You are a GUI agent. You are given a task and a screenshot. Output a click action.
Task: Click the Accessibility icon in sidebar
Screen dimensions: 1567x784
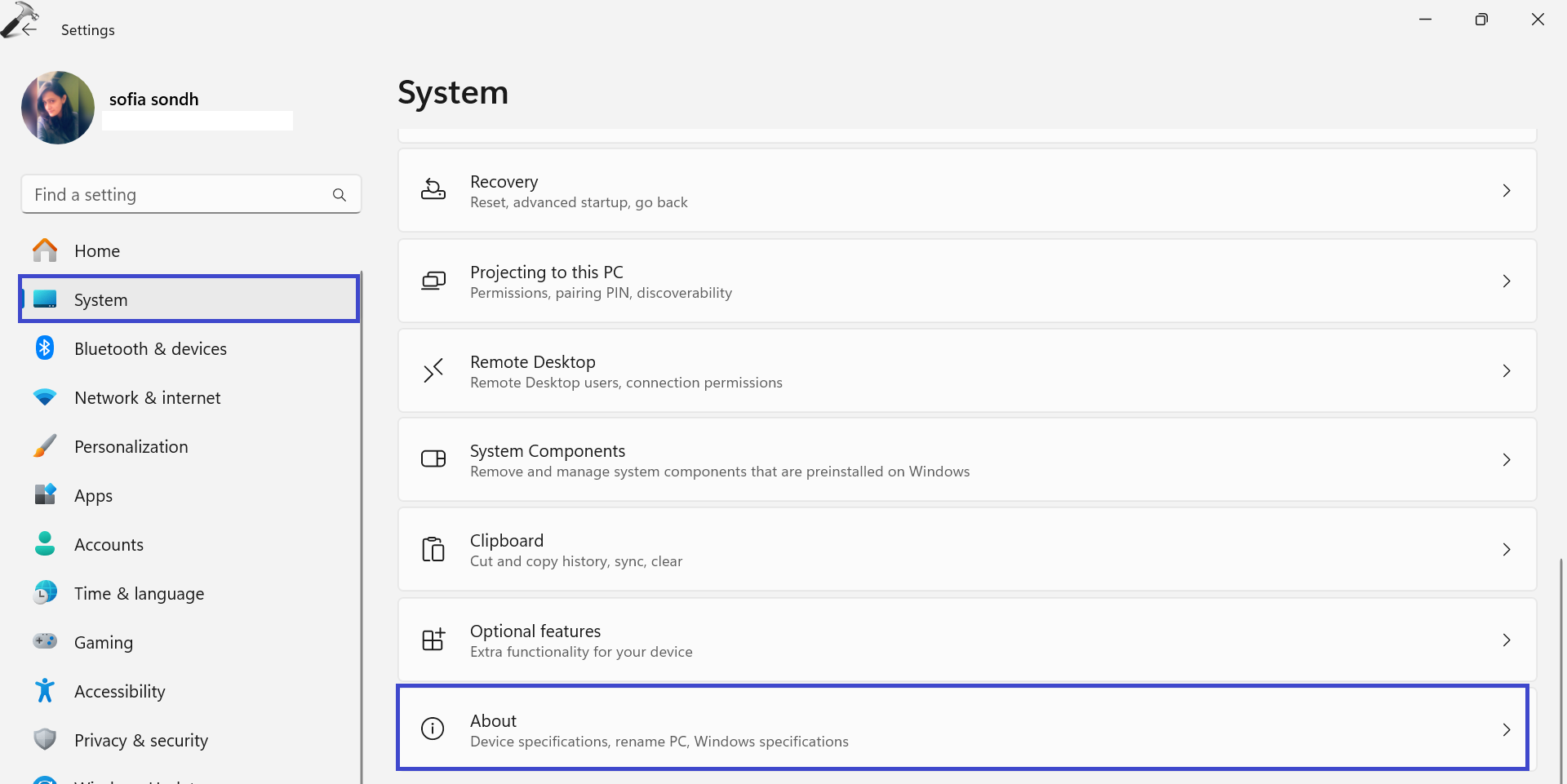44,690
